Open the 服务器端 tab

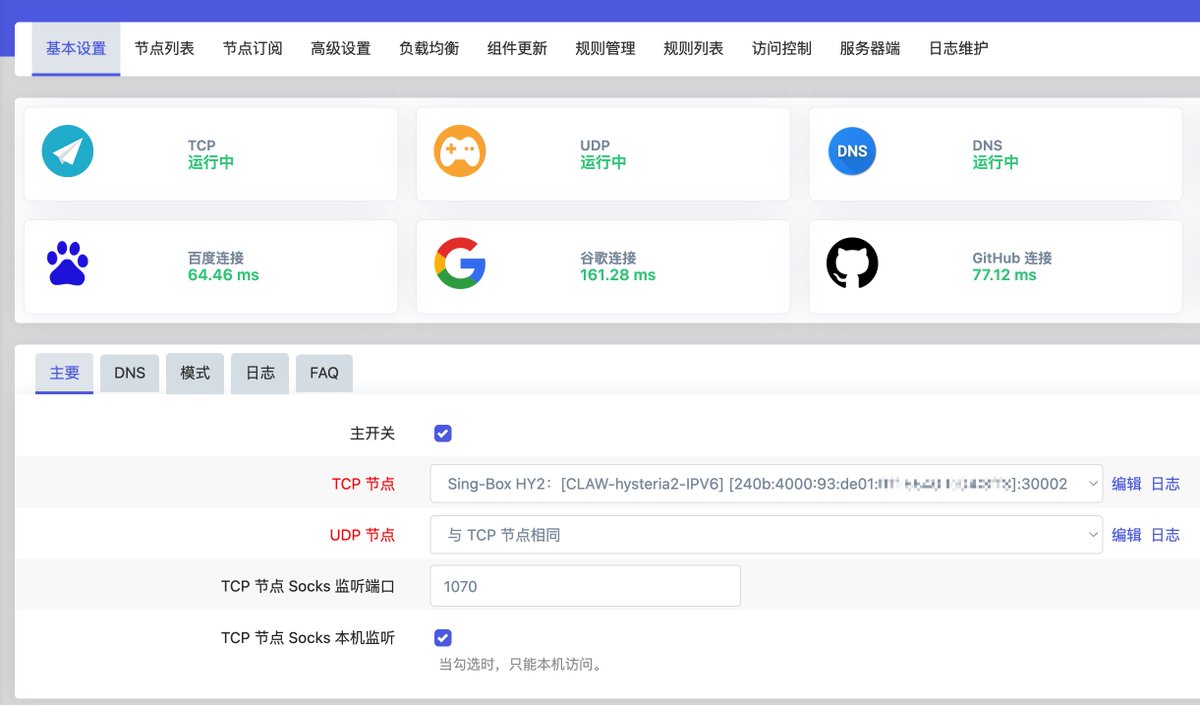870,48
